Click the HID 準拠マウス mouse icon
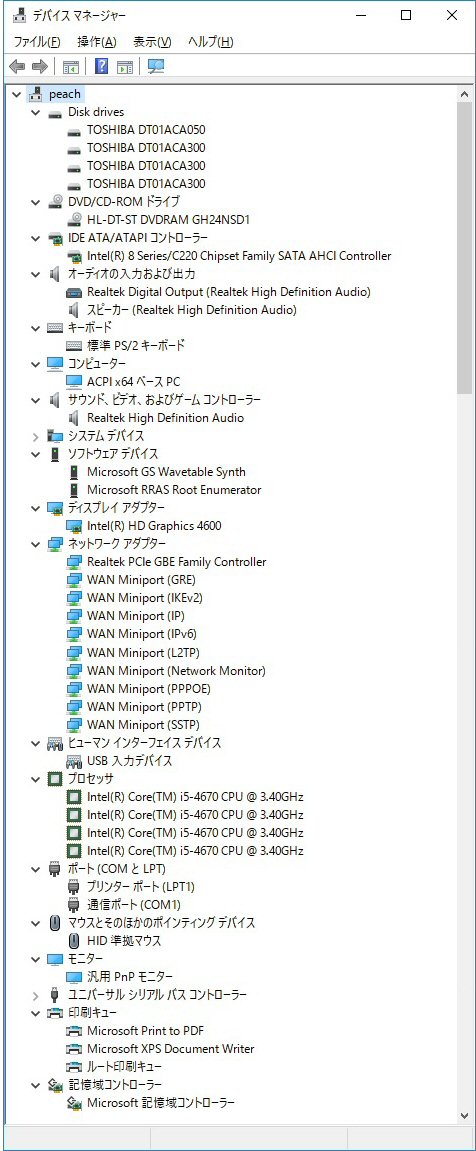The height and width of the screenshot is (1151, 476). pyautogui.click(x=73, y=940)
